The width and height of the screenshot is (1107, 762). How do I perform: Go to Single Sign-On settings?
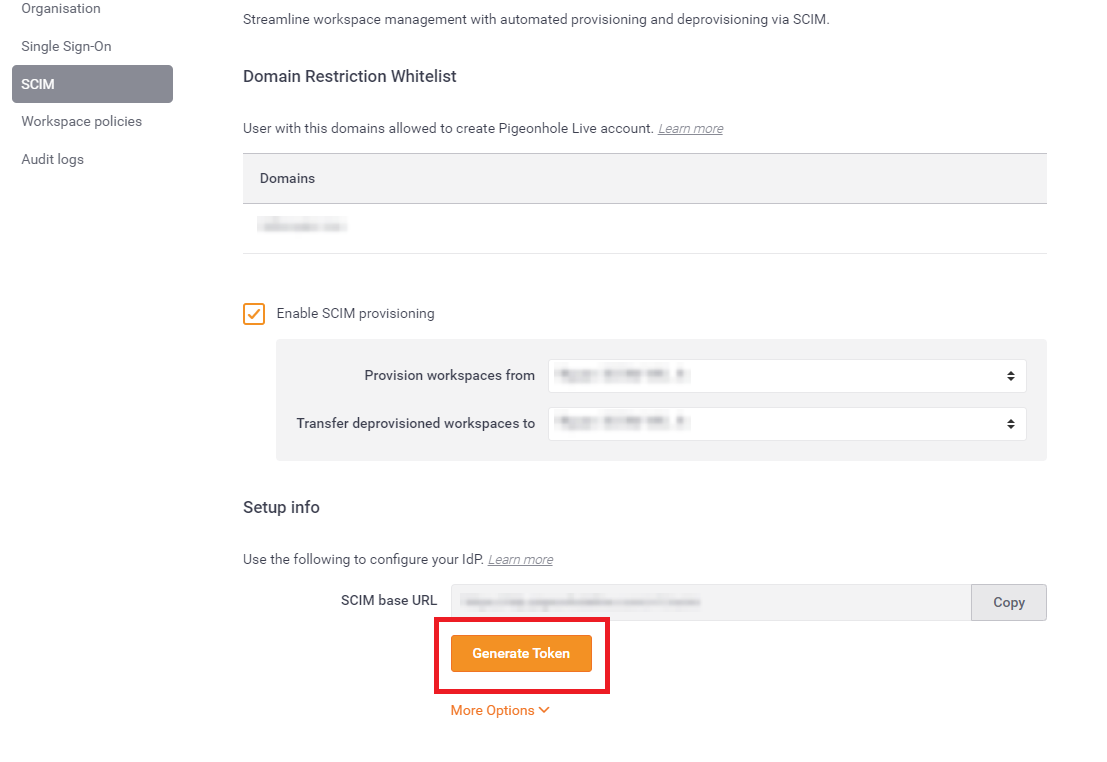tap(66, 47)
